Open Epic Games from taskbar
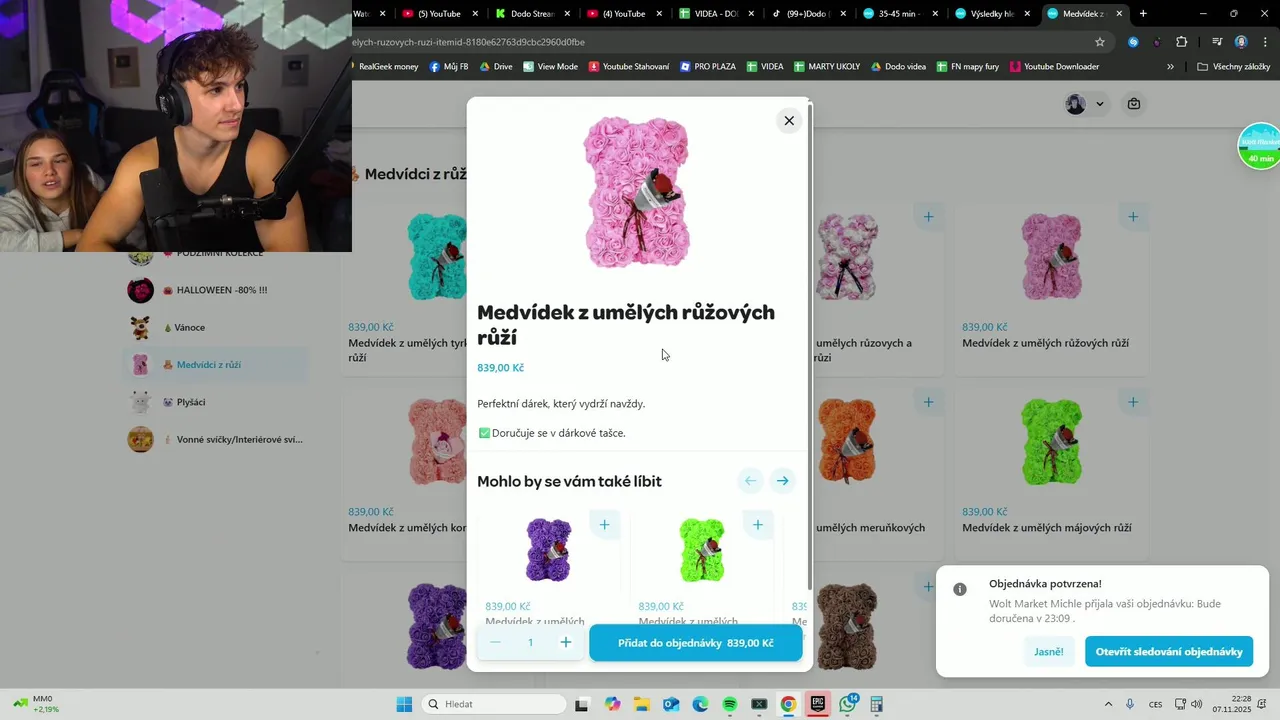 818,704
